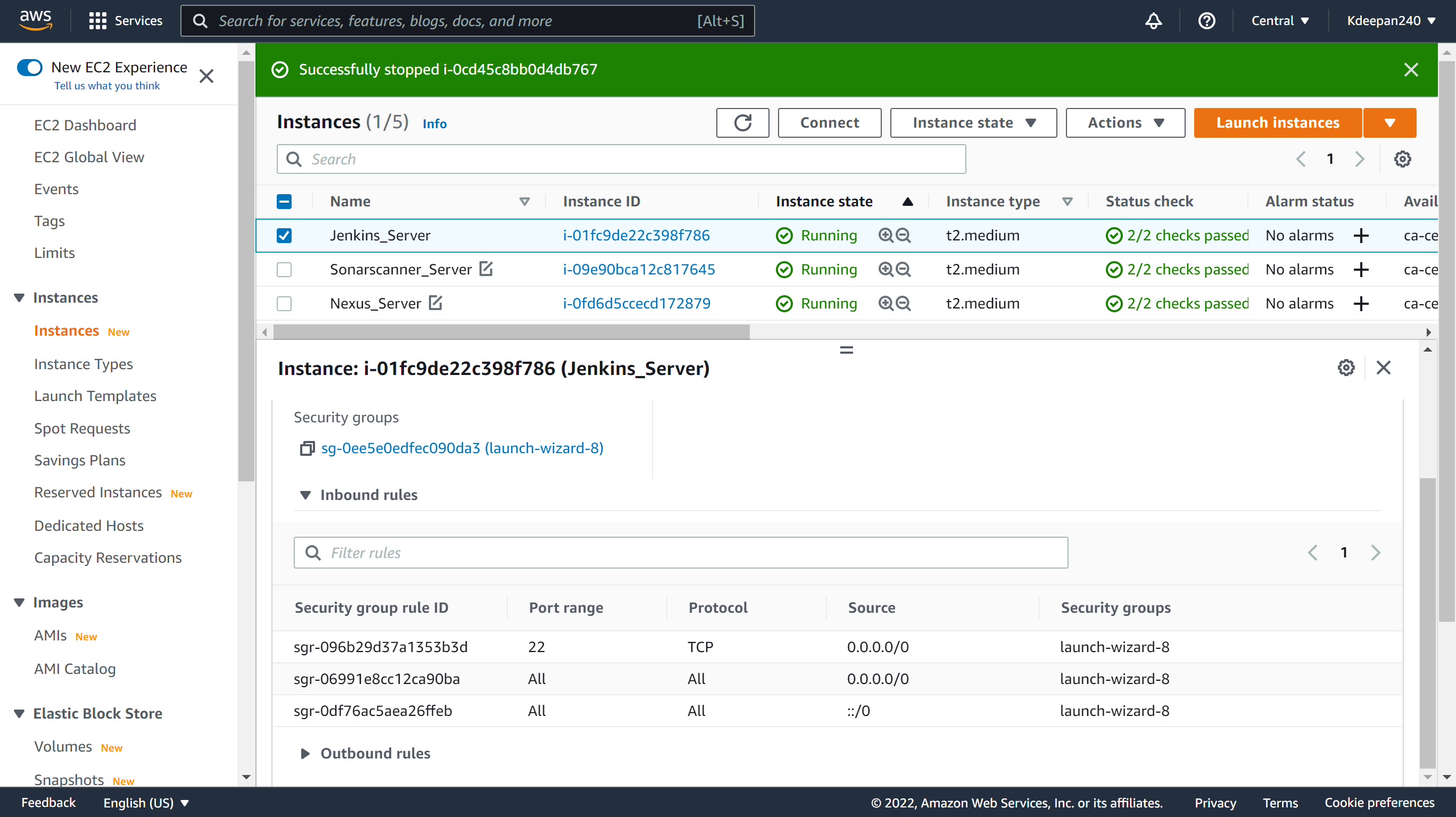Open security group sg-0ee5e0edfec090da3 link
The image size is (1456, 817).
(x=462, y=448)
